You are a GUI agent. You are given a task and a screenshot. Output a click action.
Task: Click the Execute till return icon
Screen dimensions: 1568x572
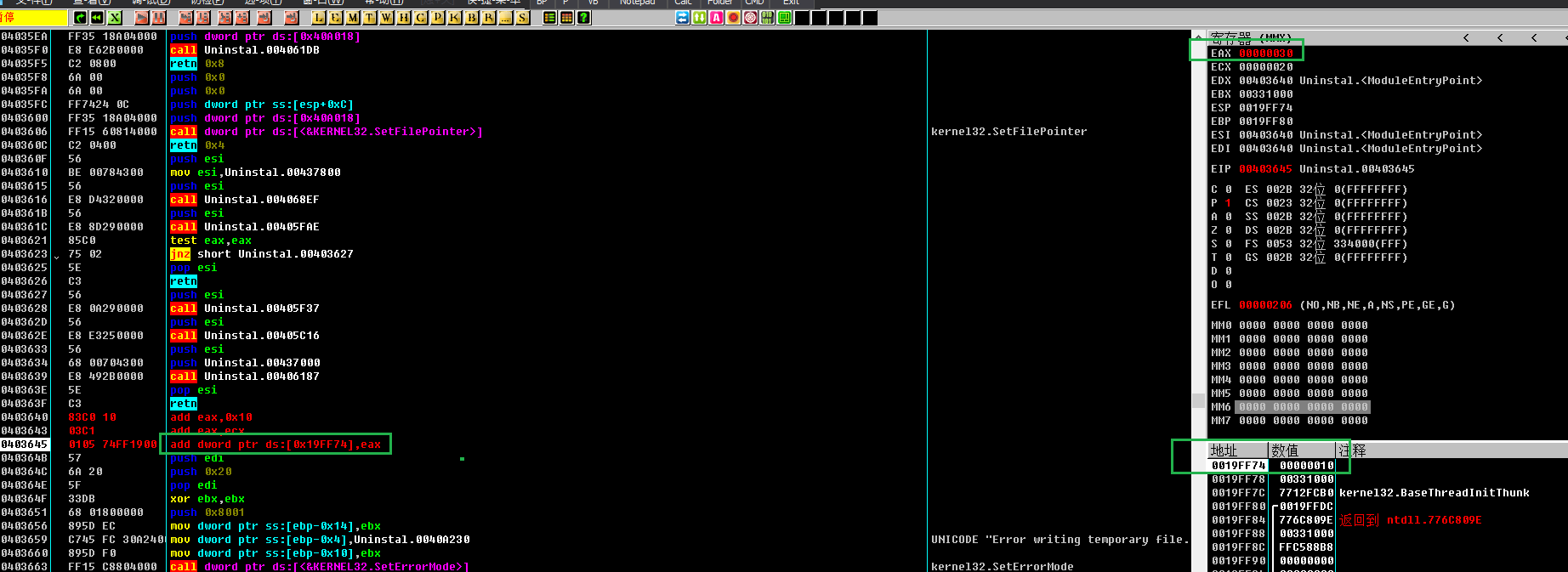pos(264,18)
